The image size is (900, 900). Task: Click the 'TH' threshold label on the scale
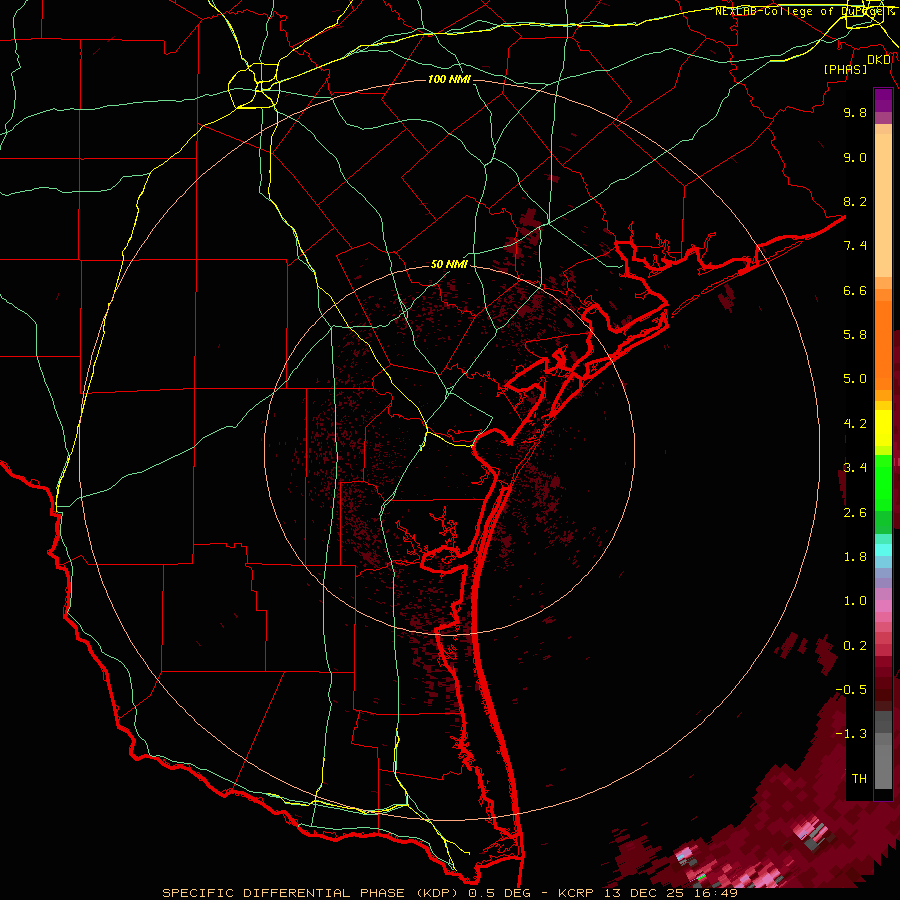pyautogui.click(x=859, y=779)
